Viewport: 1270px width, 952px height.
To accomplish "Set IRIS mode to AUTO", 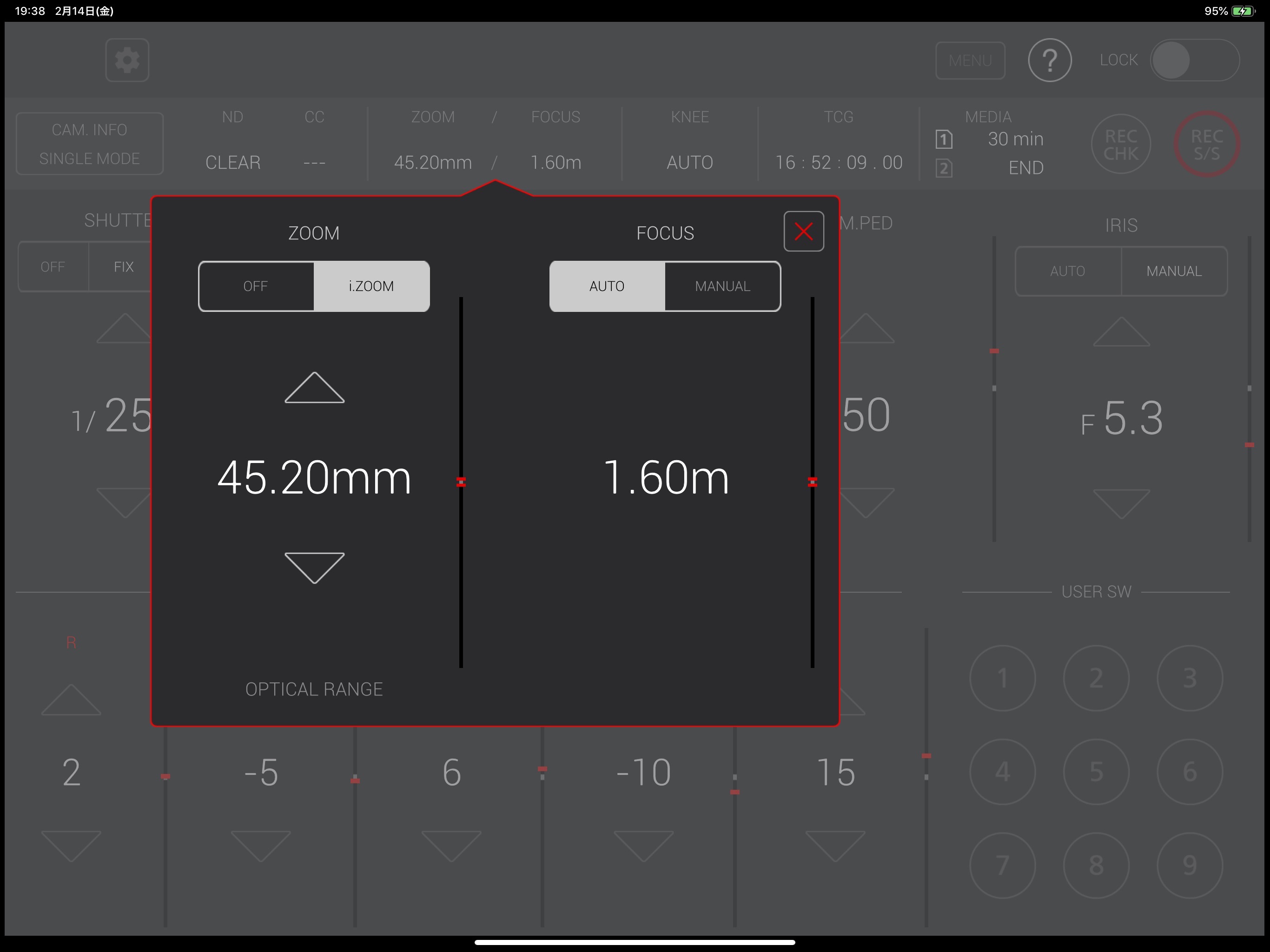I will [1068, 271].
